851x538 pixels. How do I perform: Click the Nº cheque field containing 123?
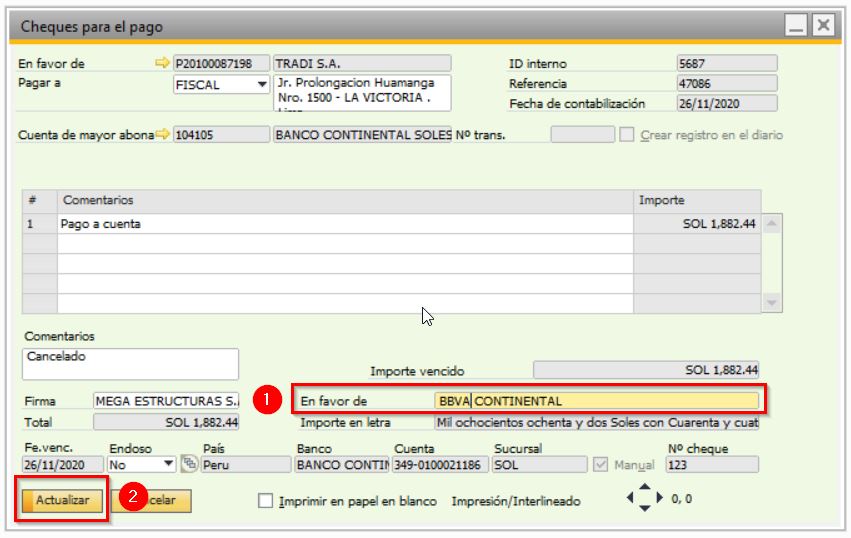point(710,465)
